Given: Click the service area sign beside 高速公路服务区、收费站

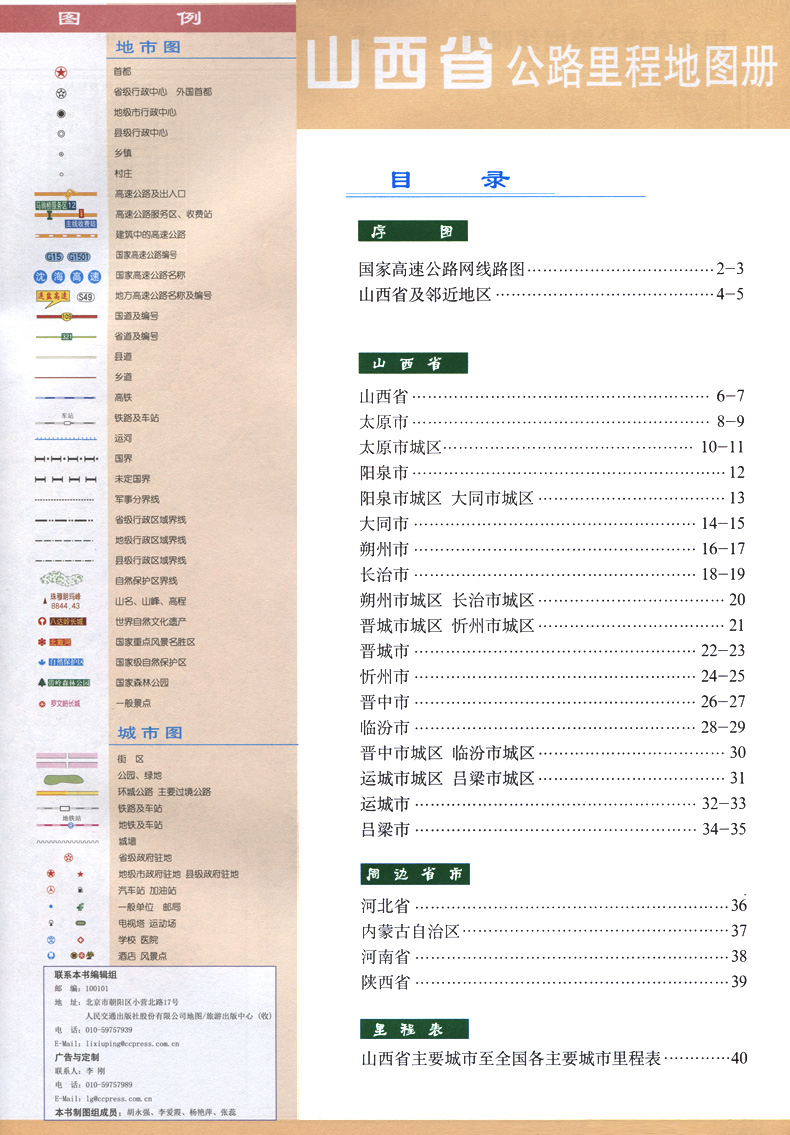Looking at the screenshot, I should point(56,206).
